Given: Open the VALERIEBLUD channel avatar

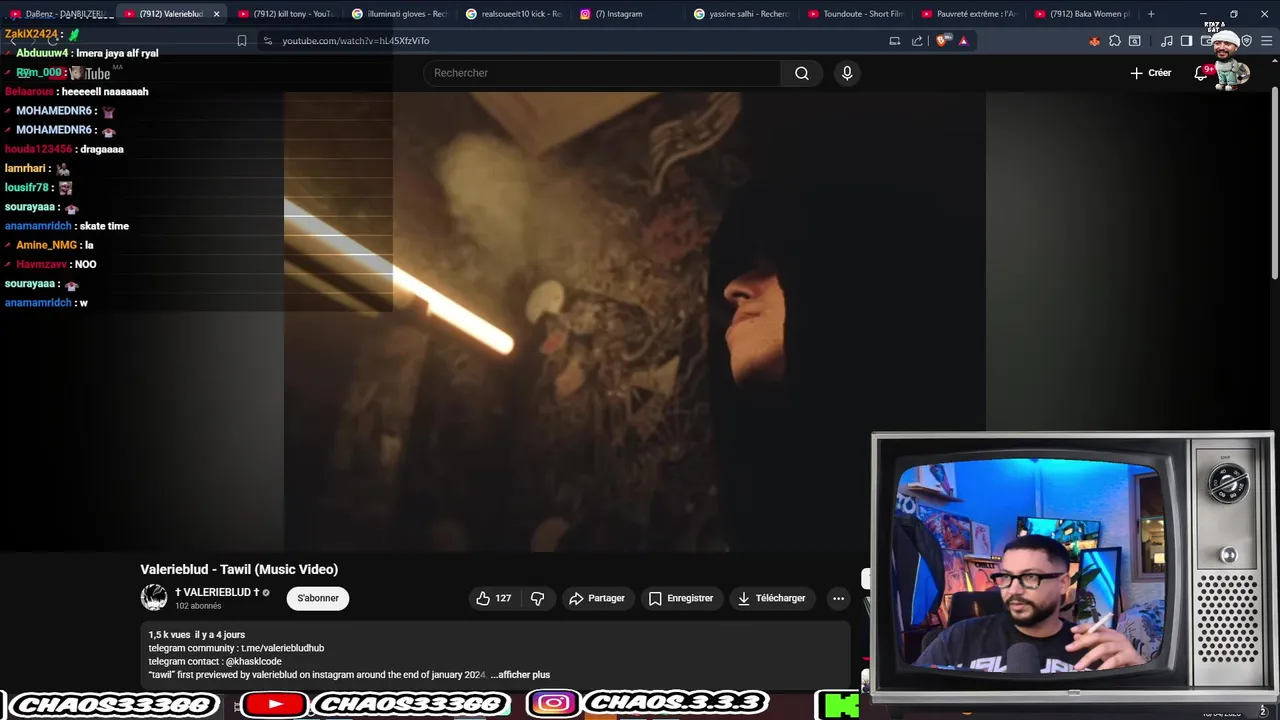Looking at the screenshot, I should tap(154, 598).
